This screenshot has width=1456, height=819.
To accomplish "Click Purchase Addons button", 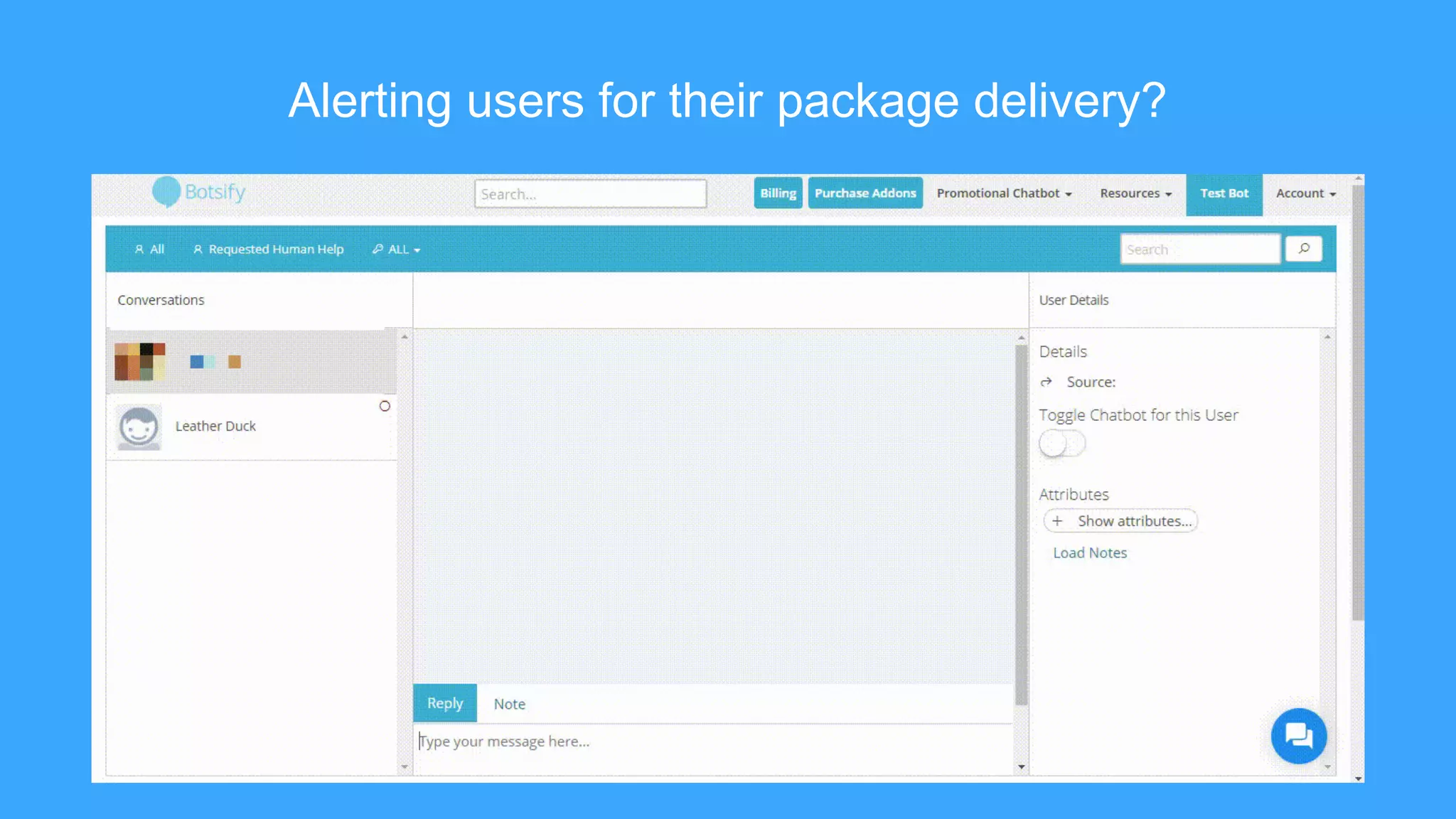I will click(865, 193).
